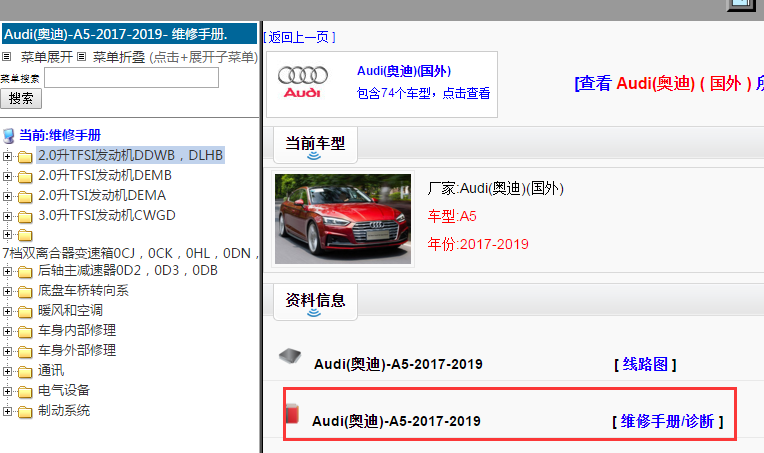The height and width of the screenshot is (453, 764).
Task: Click folder icon of 后轴主减速器0D2
Action: [25, 272]
